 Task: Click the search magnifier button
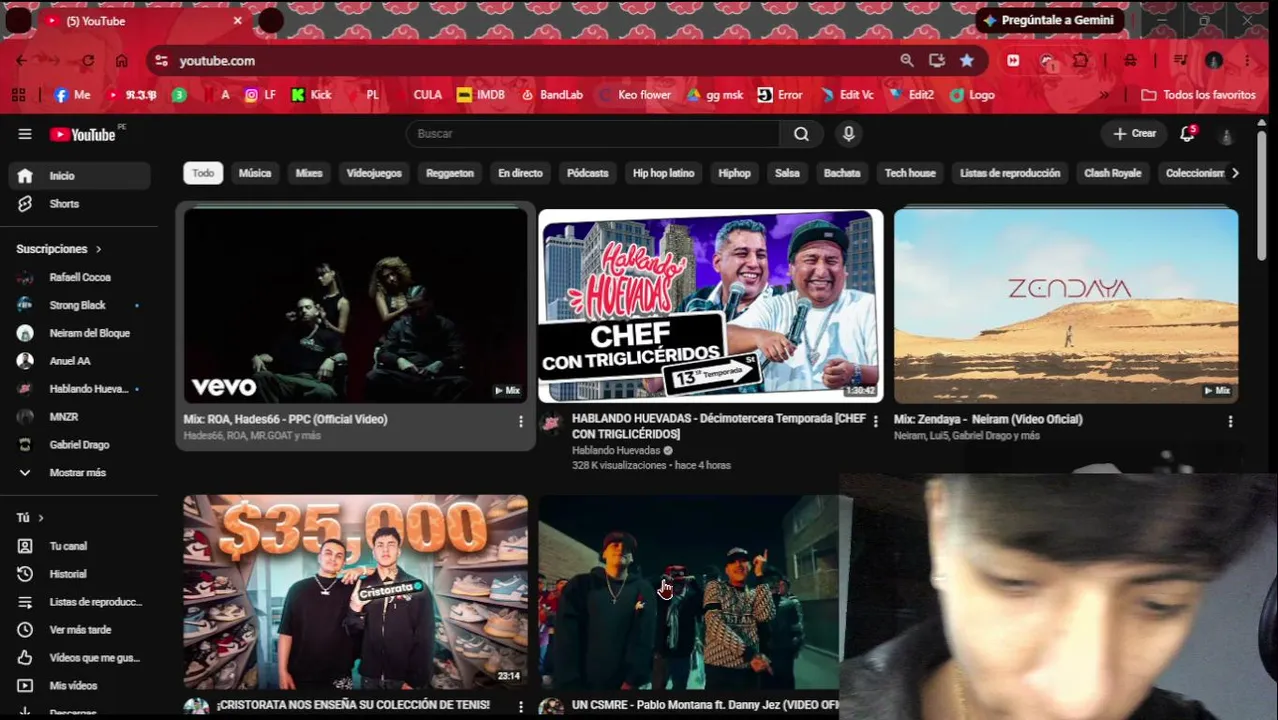click(801, 134)
